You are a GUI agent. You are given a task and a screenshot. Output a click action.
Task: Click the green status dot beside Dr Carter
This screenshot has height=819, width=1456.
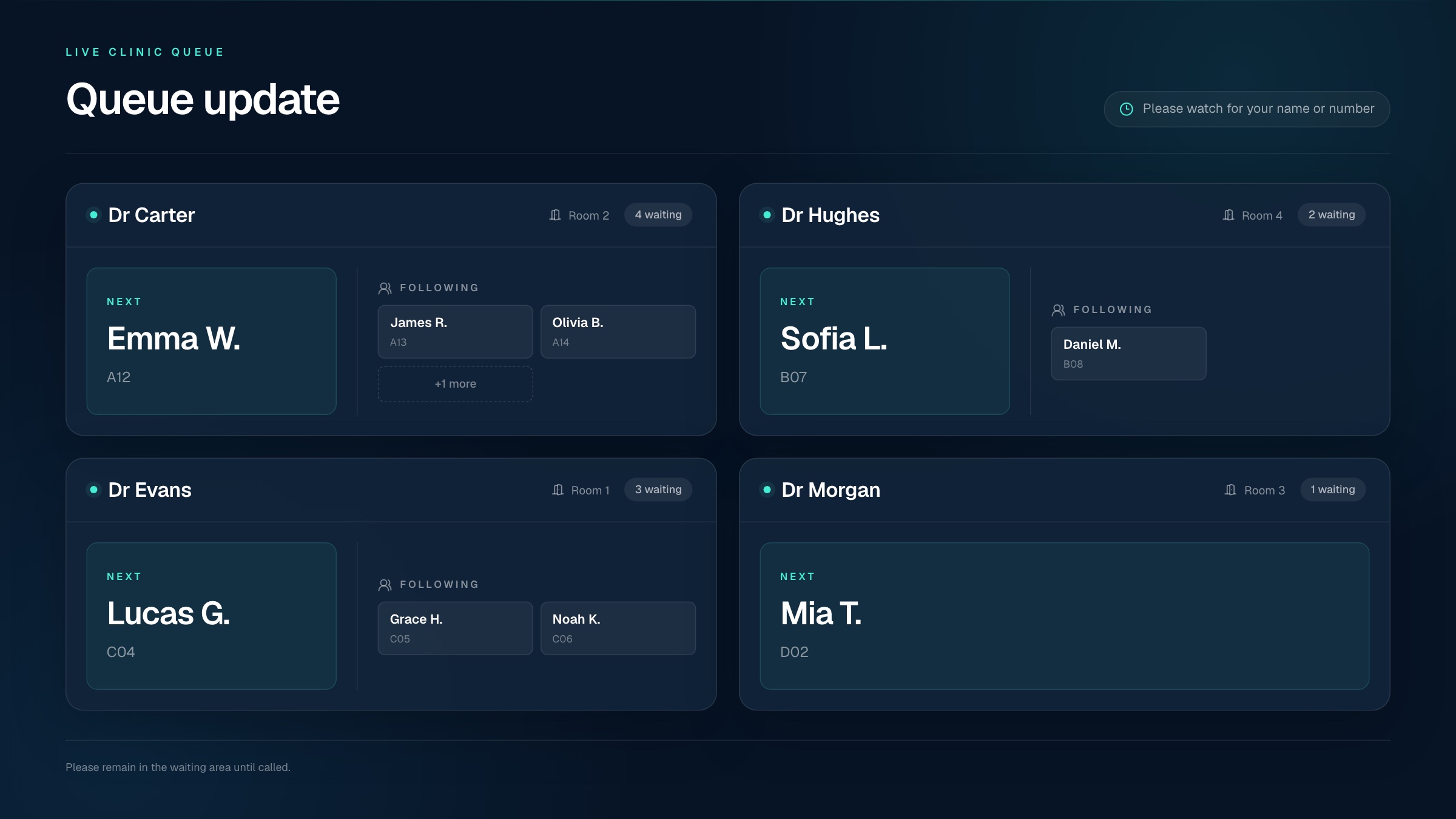click(x=93, y=215)
